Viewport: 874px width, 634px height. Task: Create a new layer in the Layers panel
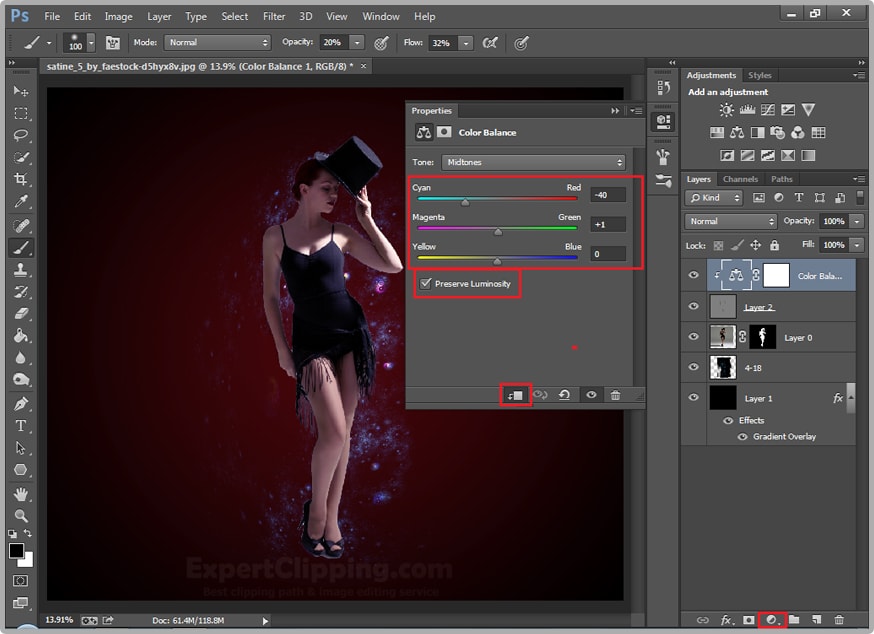tap(815, 621)
